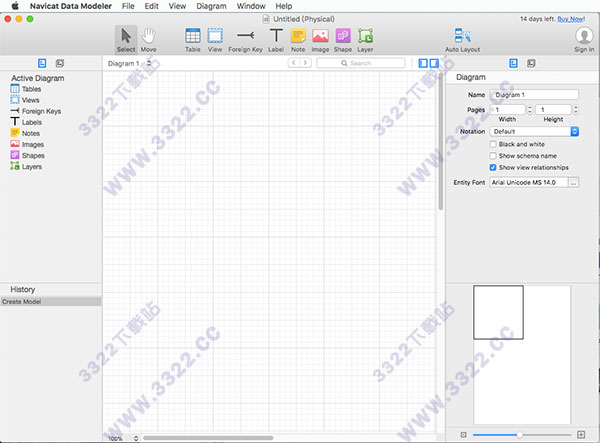The height and width of the screenshot is (443, 600).
Task: Open the Diagram 1 selector dropdown
Action: tap(129, 63)
